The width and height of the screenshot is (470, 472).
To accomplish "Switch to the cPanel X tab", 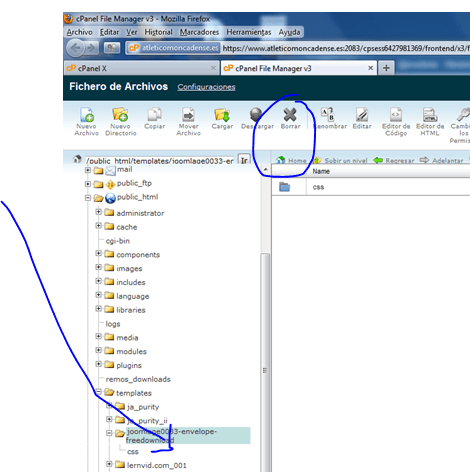I will pyautogui.click(x=141, y=68).
